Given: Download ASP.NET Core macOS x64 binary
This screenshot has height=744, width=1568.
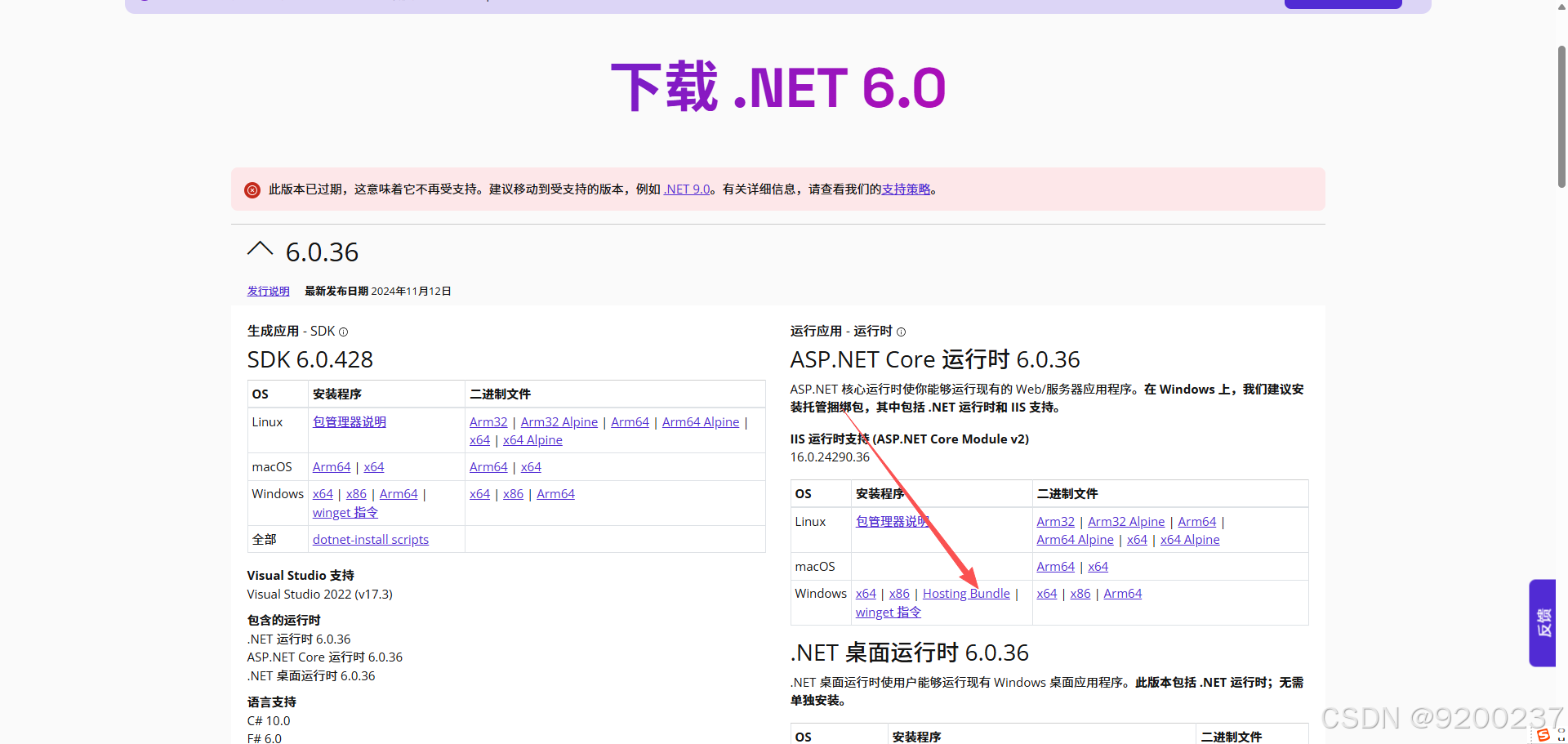Looking at the screenshot, I should click(x=1098, y=566).
